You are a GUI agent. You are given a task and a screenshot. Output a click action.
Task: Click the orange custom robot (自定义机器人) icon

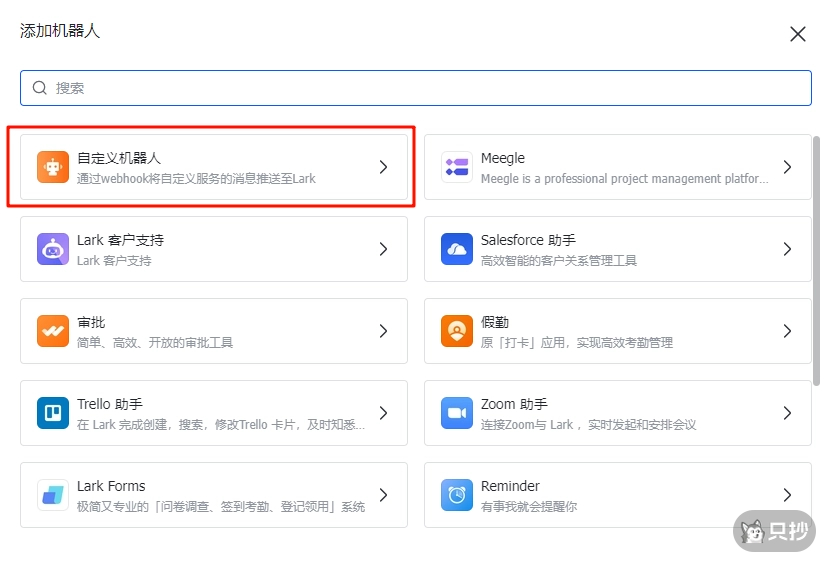pyautogui.click(x=53, y=167)
